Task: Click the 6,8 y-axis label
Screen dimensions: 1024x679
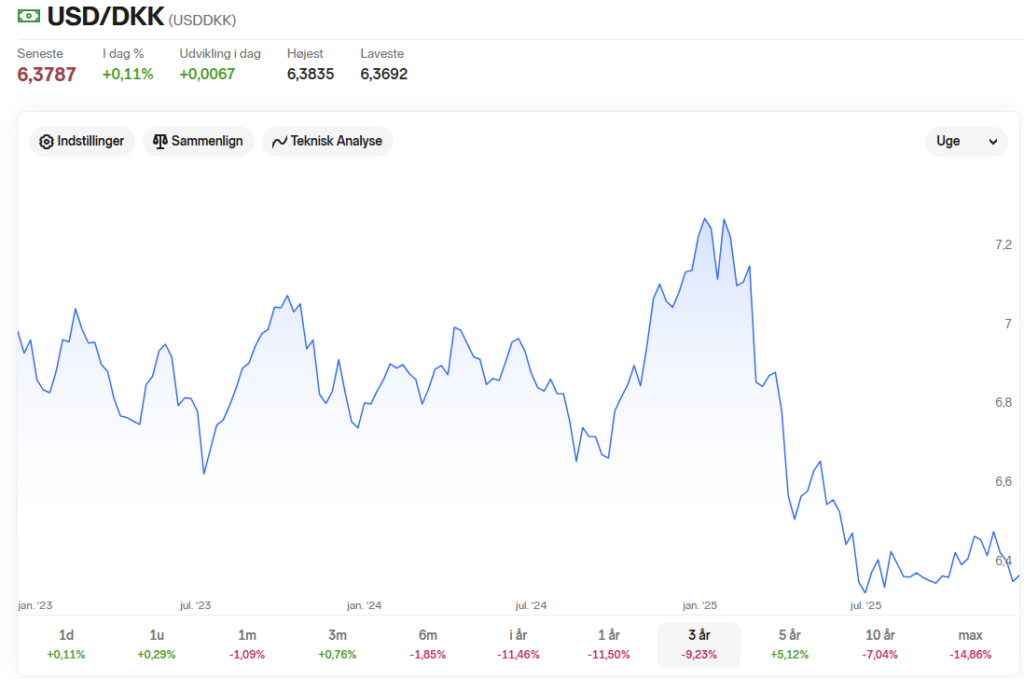Action: [x=1003, y=403]
